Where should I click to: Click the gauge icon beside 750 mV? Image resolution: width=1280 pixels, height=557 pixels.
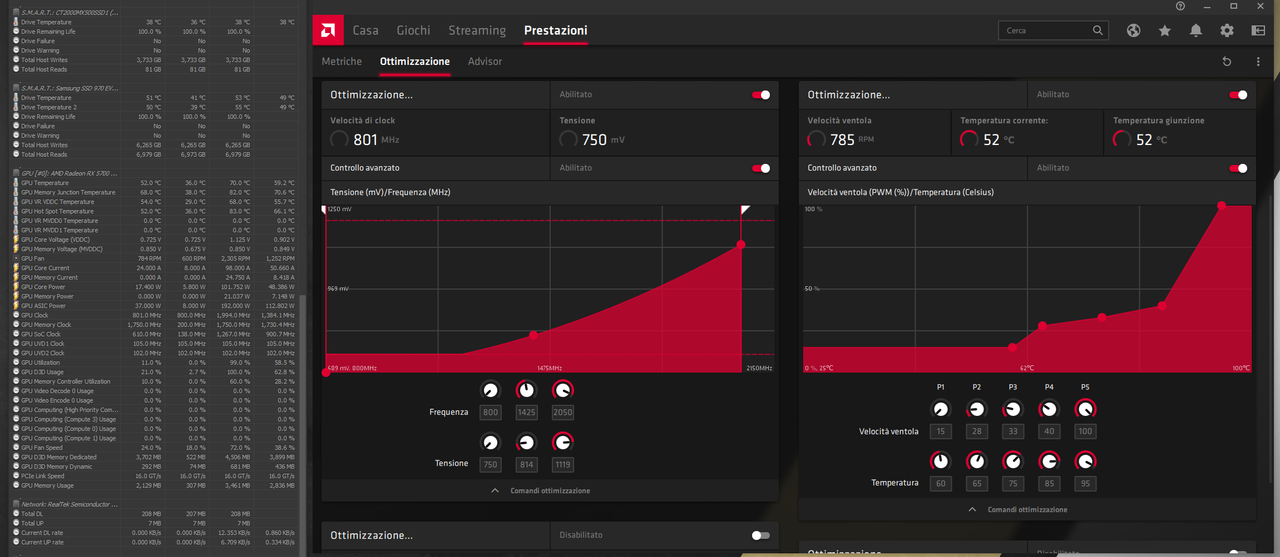click(x=569, y=140)
